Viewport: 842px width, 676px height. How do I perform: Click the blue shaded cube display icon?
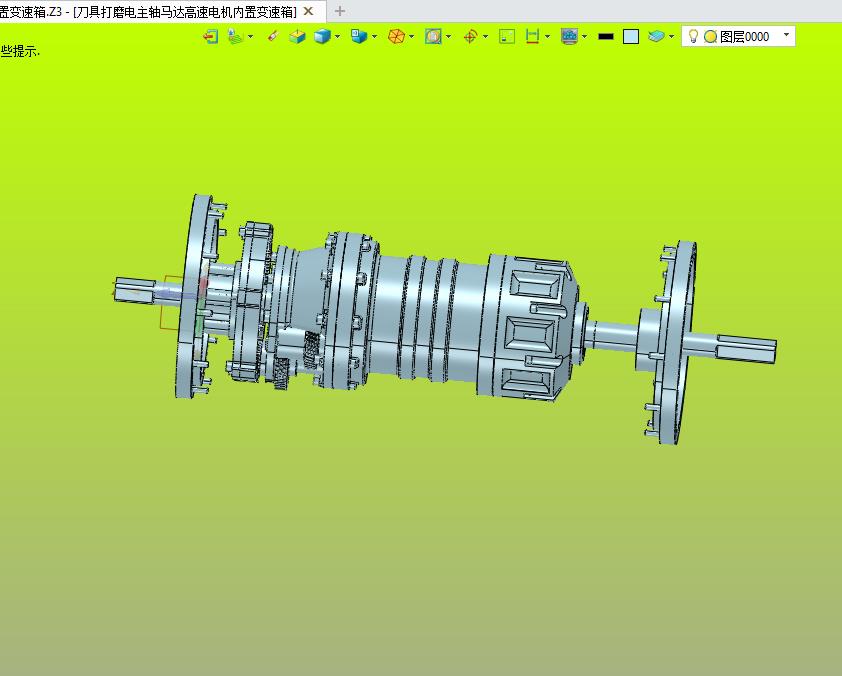point(322,37)
